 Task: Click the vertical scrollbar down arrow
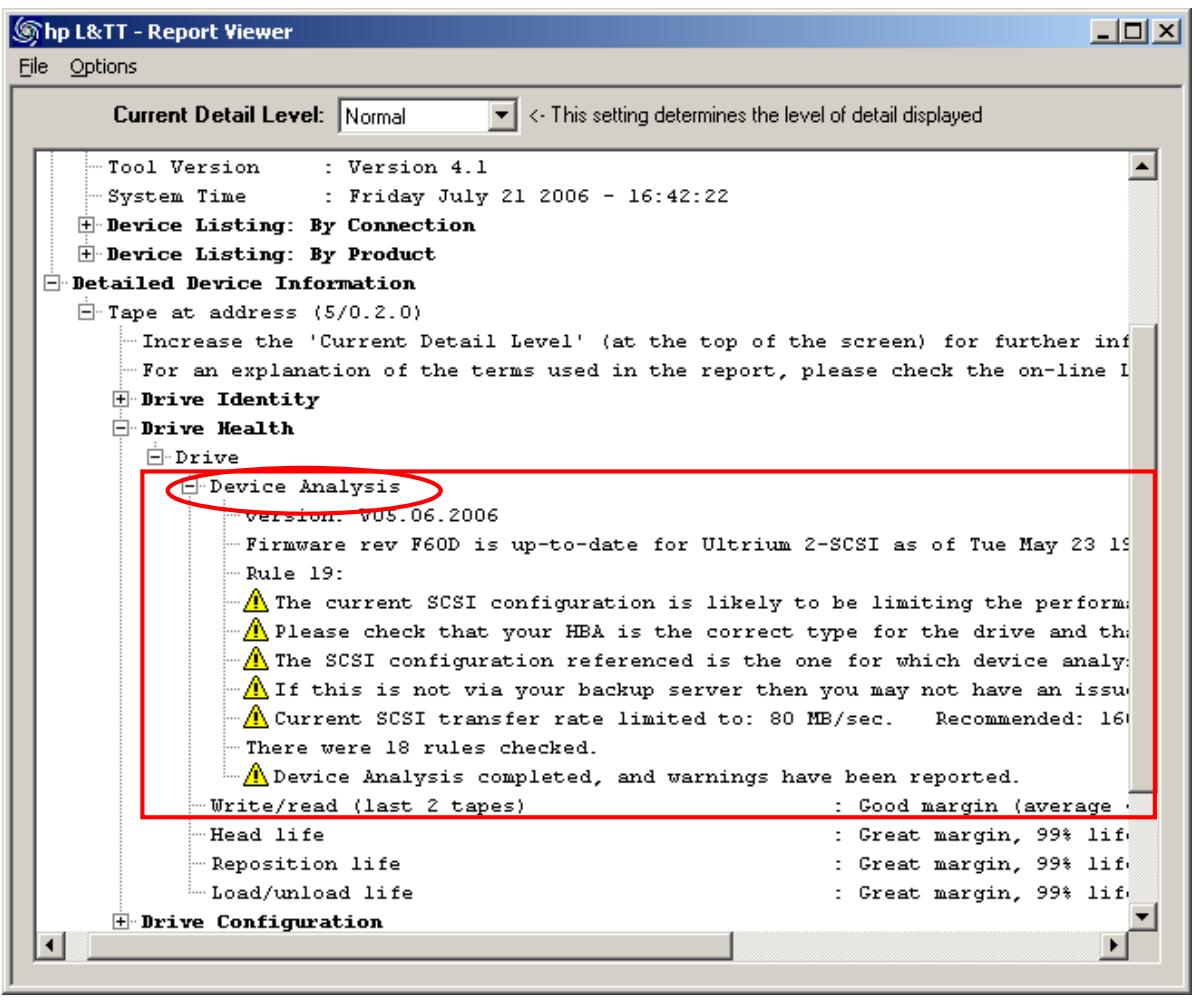tap(1142, 916)
